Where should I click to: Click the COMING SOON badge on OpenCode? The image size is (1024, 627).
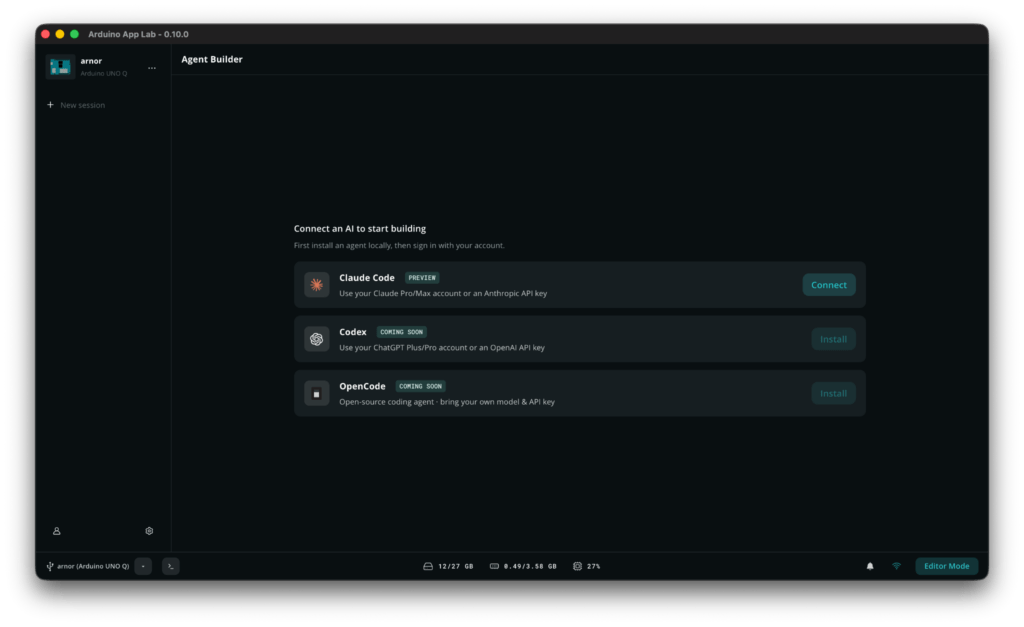[x=421, y=387]
